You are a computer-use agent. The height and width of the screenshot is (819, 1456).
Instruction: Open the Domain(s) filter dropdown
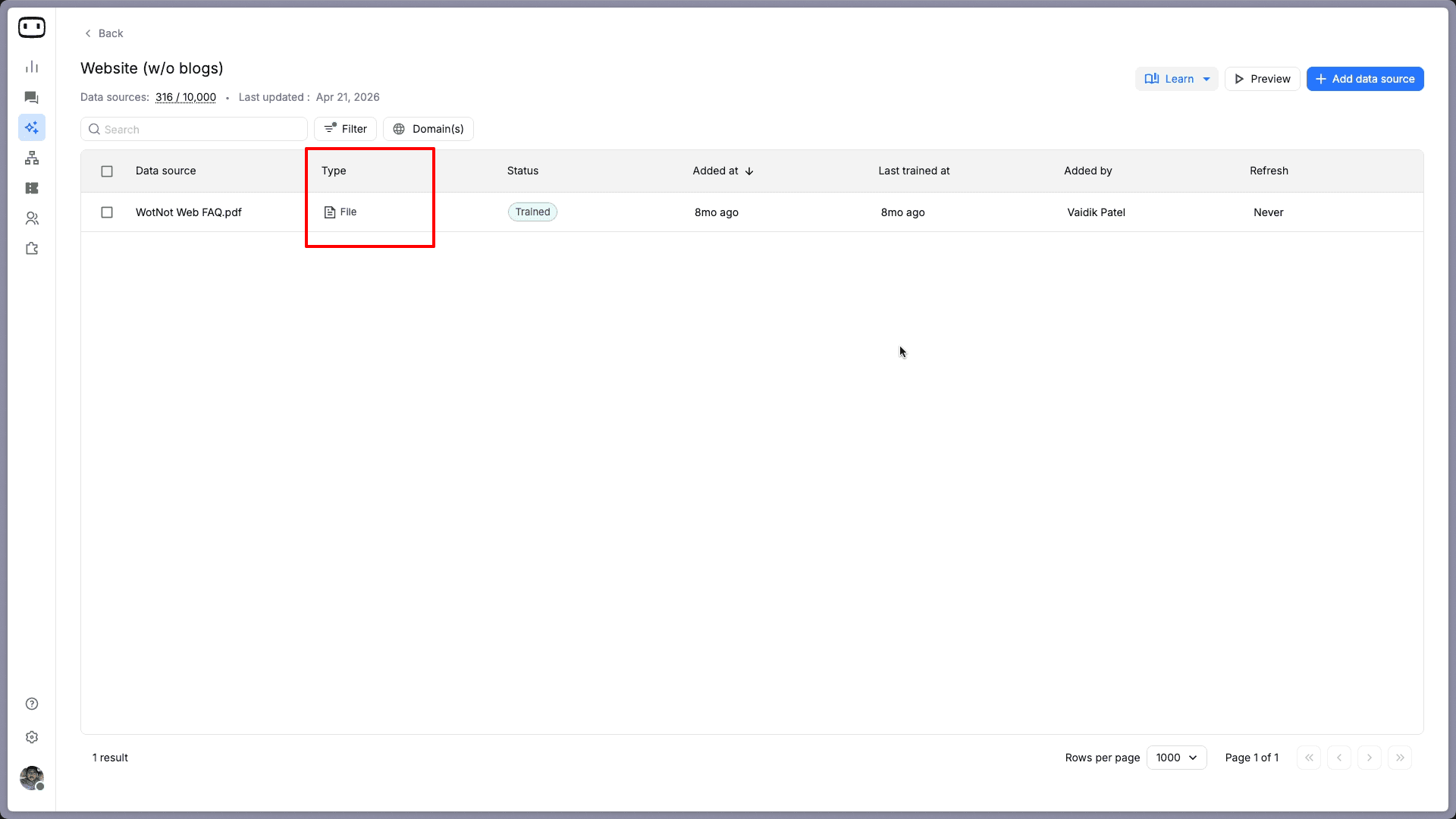coord(428,129)
